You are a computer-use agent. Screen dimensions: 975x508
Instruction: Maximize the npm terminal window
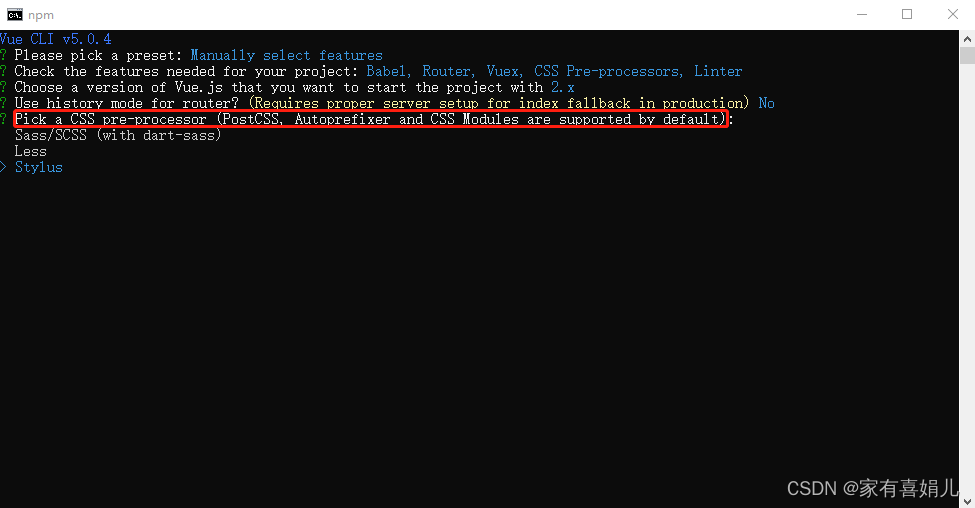pos(907,14)
